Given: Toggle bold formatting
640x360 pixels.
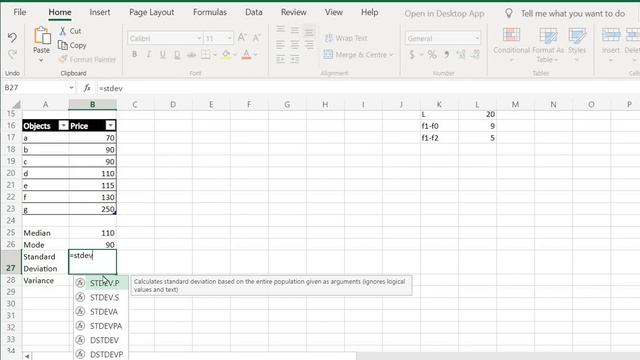Looking at the screenshot, I should click(x=134, y=54).
